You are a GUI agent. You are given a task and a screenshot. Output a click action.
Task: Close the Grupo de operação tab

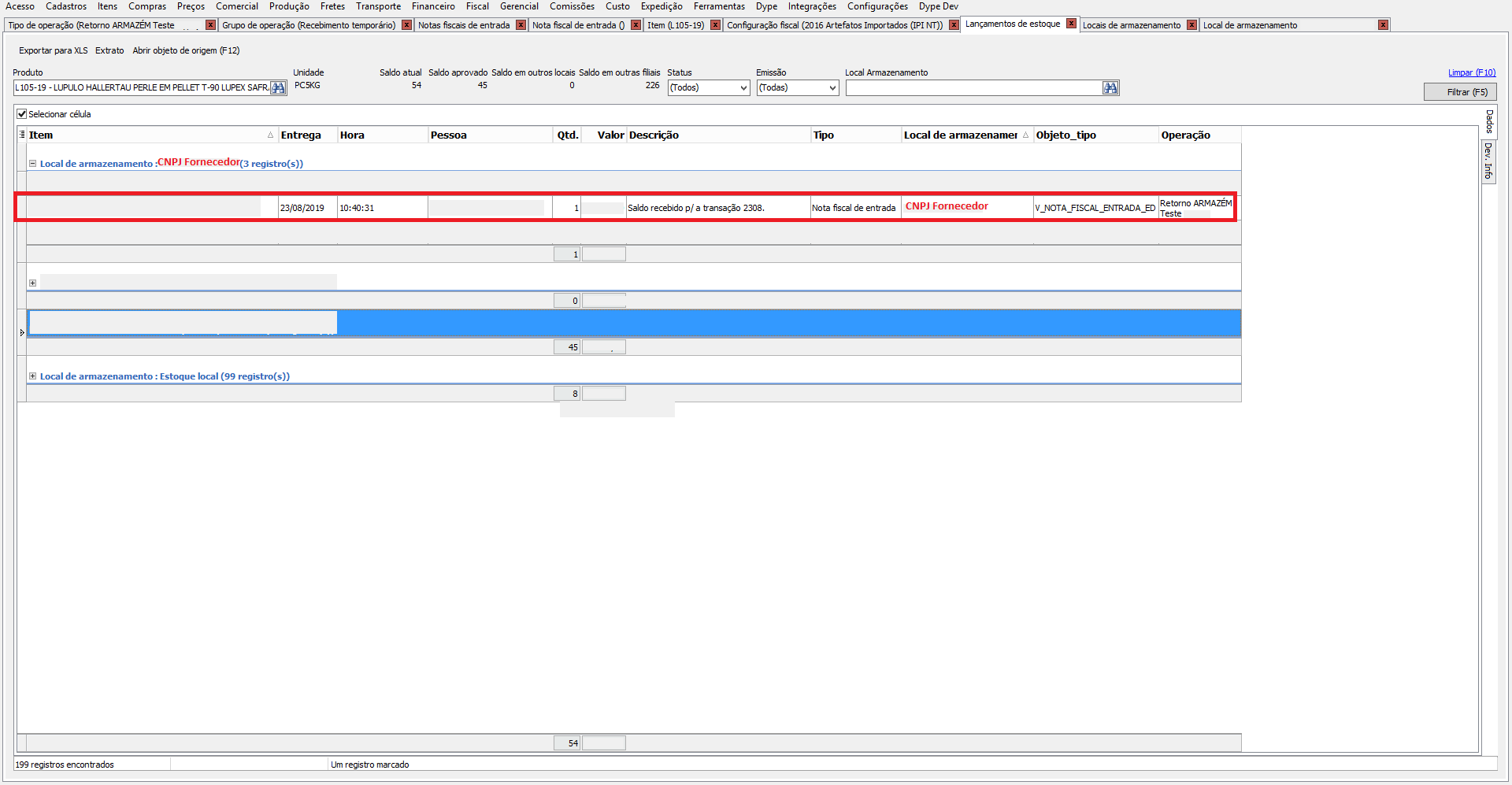[406, 25]
